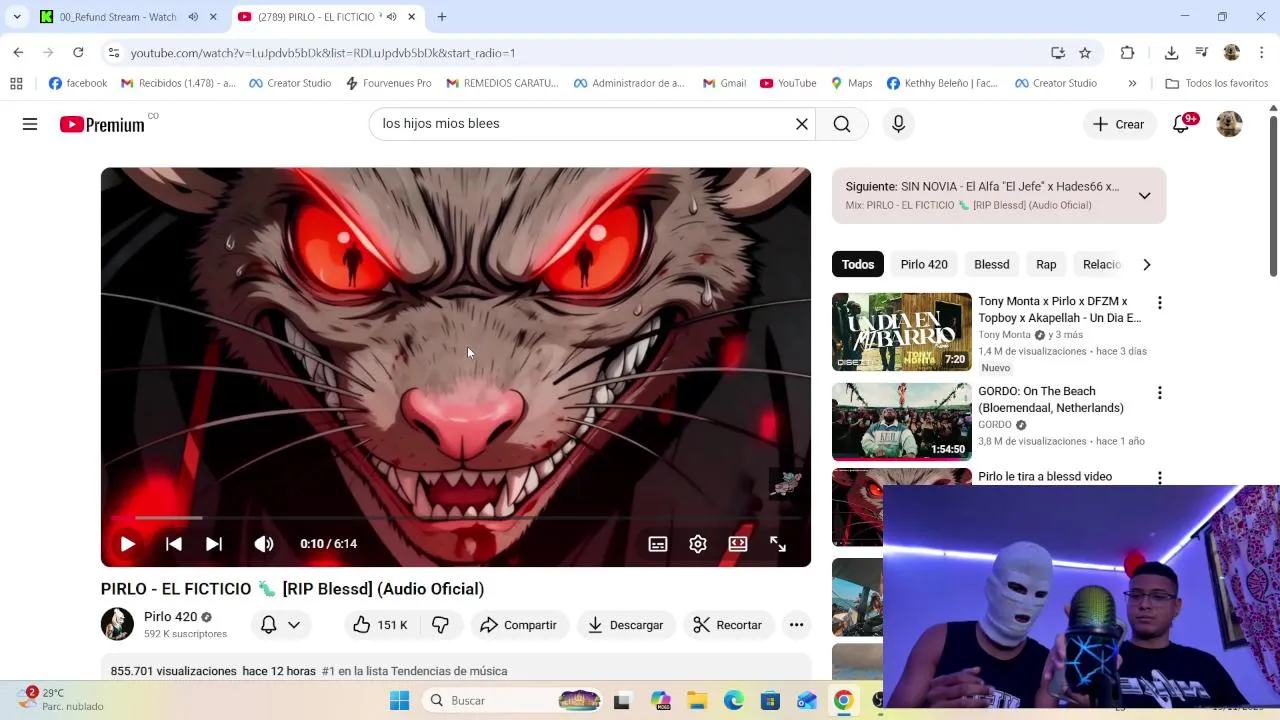This screenshot has width=1280, height=720.
Task: Open YouTube notifications bell with 9+ badge
Action: (1181, 124)
